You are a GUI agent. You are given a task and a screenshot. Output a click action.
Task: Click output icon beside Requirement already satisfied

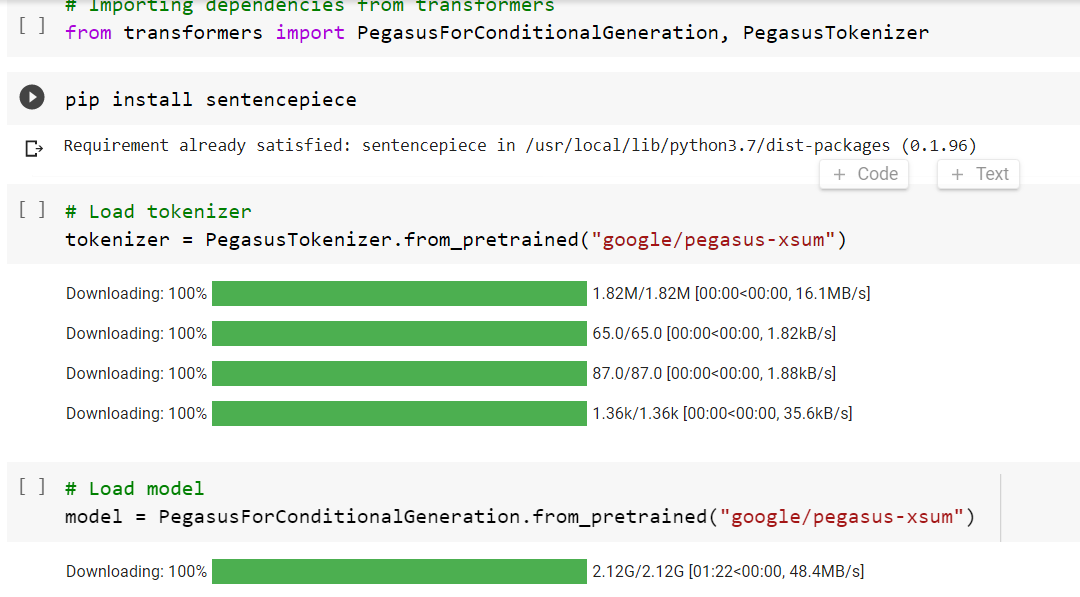coord(34,148)
